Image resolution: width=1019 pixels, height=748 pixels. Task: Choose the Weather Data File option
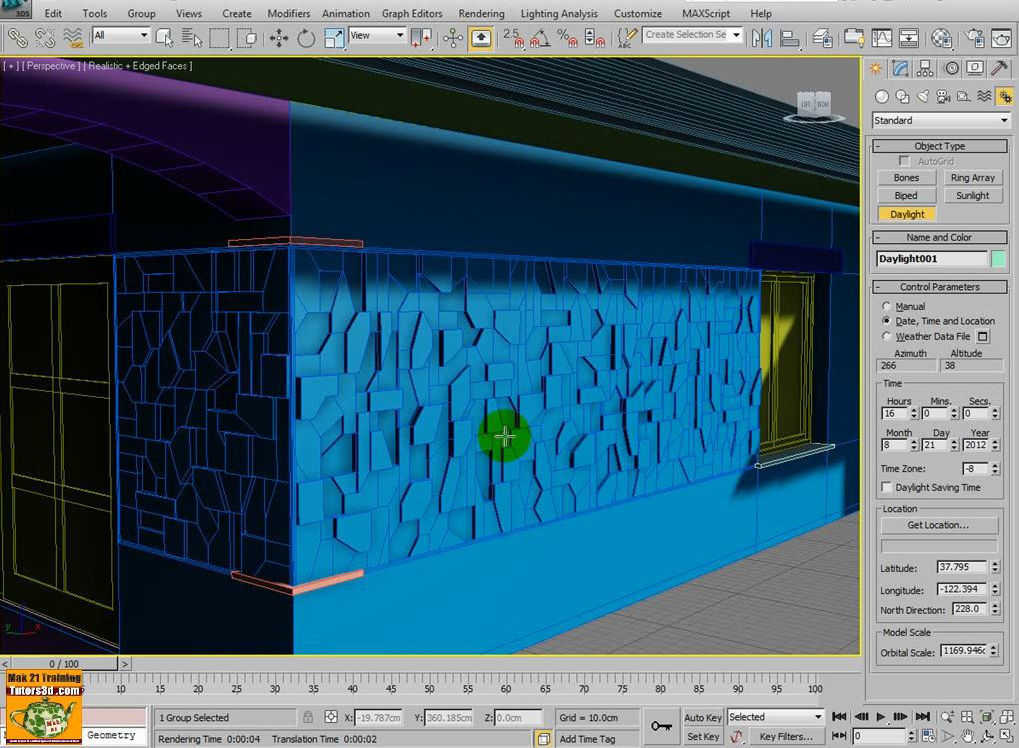(x=886, y=337)
